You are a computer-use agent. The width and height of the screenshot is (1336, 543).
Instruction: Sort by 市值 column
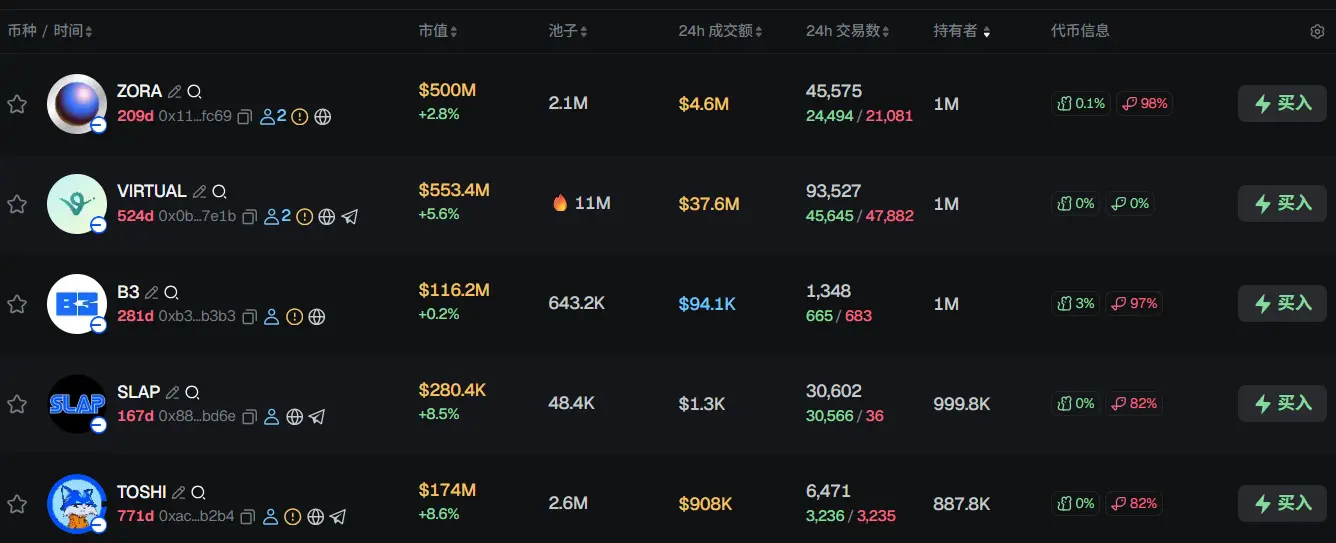point(438,31)
